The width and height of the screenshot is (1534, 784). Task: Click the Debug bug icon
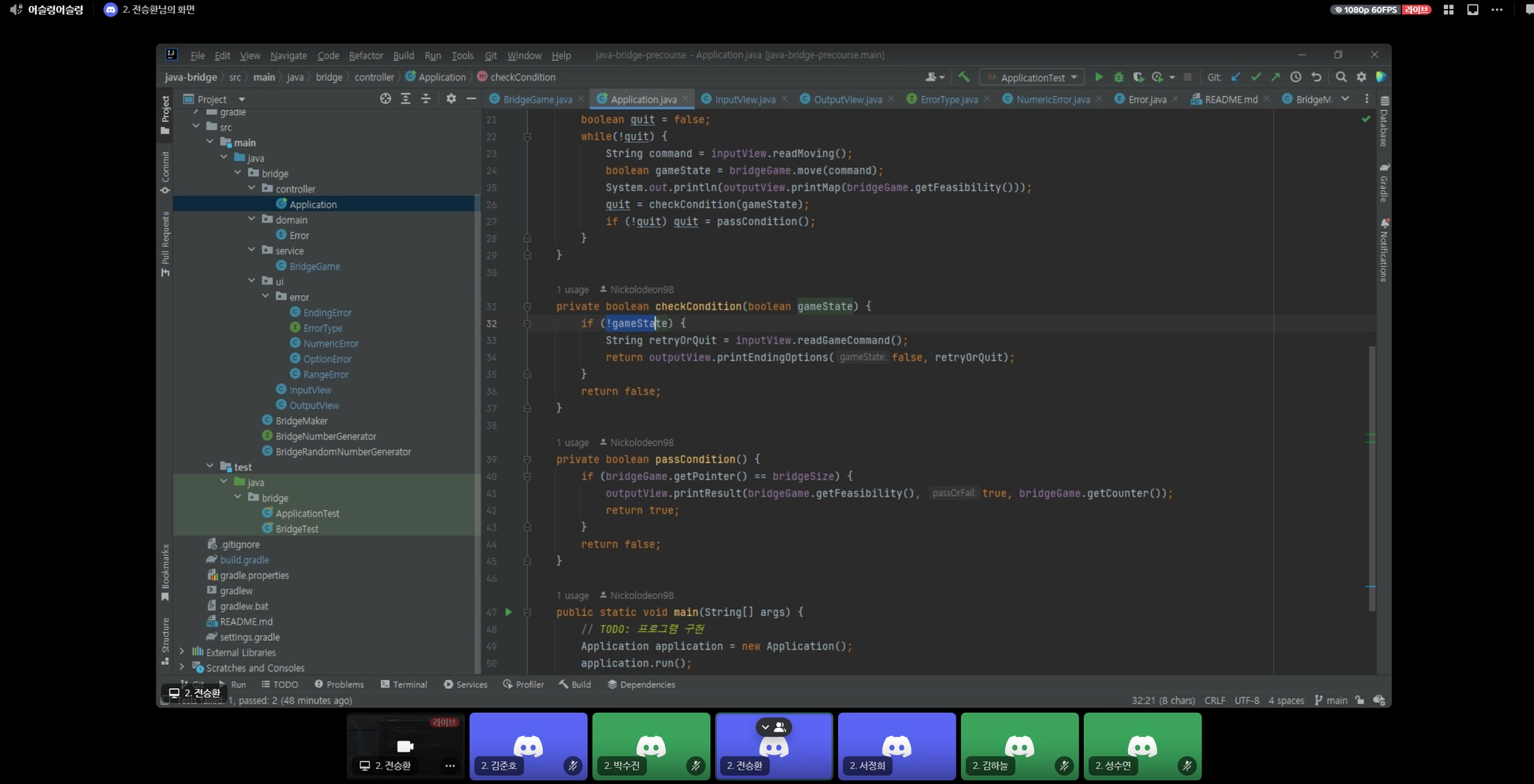[x=1118, y=77]
